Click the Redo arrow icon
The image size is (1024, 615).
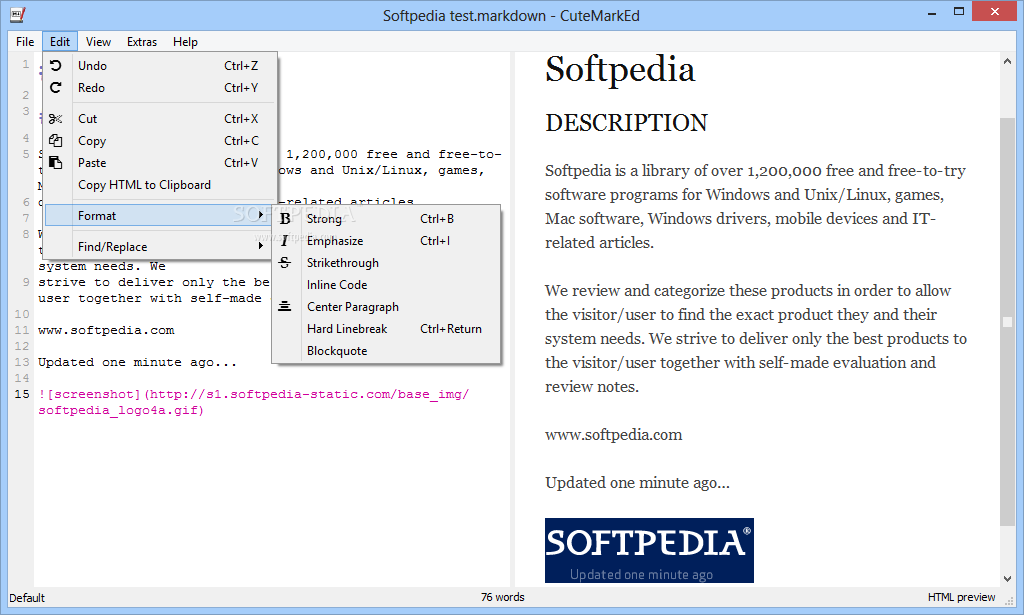coord(56,87)
